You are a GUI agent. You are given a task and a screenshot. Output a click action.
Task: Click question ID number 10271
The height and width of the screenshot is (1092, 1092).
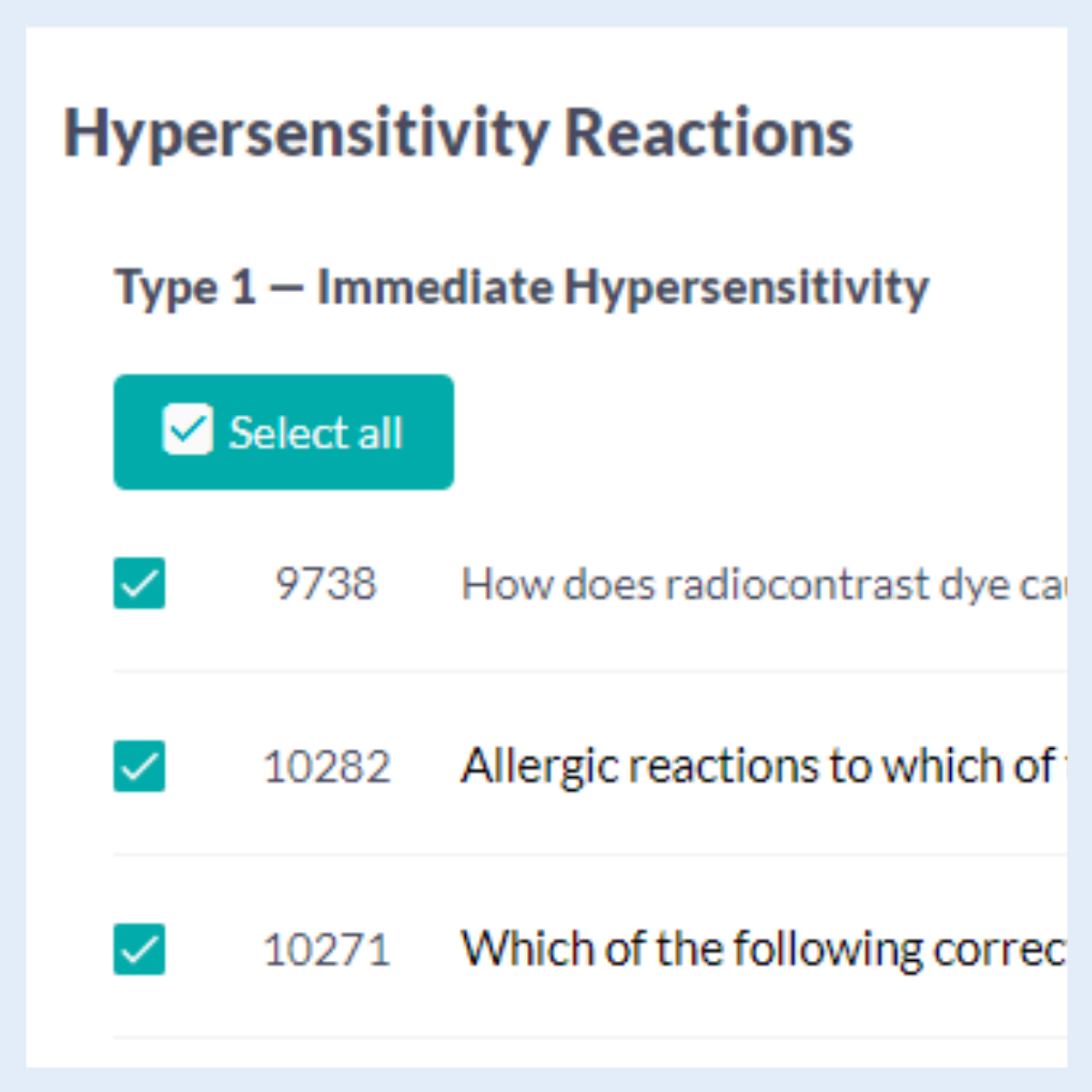327,949
